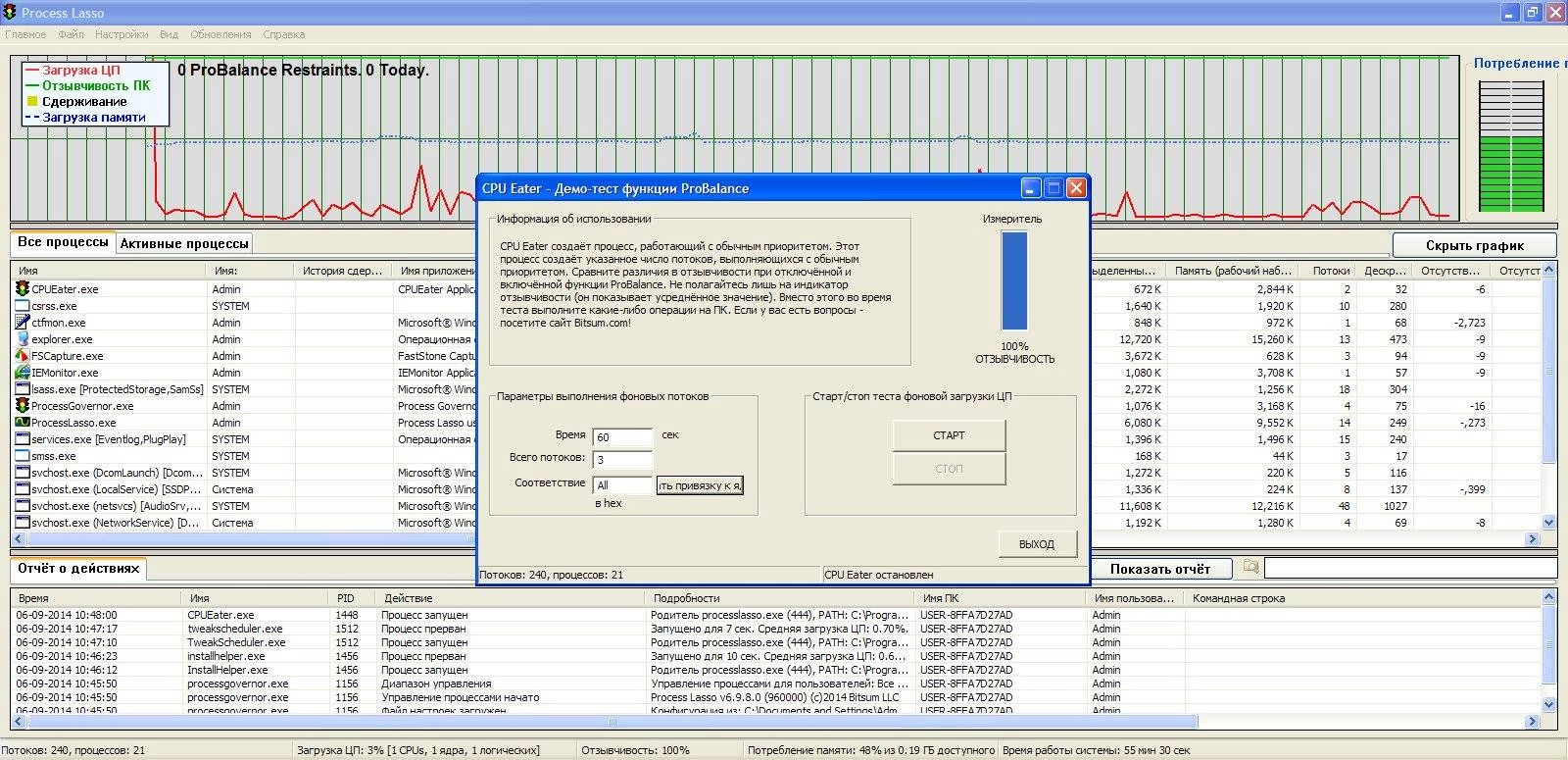The height and width of the screenshot is (760, 1568).
Task: Click the lsass.exe process icon
Action: pos(23,388)
